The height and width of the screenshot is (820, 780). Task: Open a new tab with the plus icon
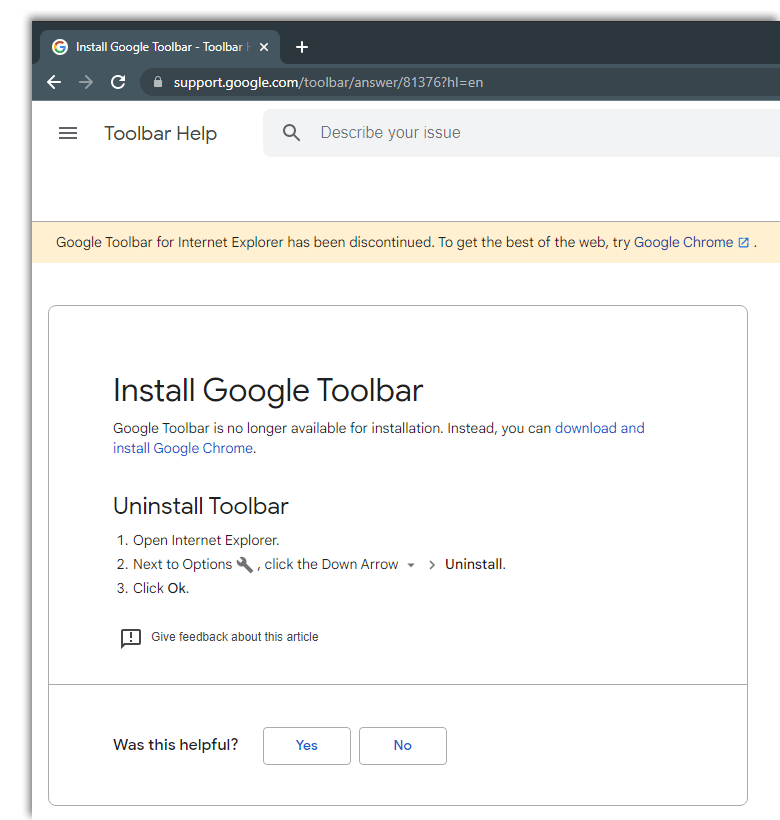[302, 47]
